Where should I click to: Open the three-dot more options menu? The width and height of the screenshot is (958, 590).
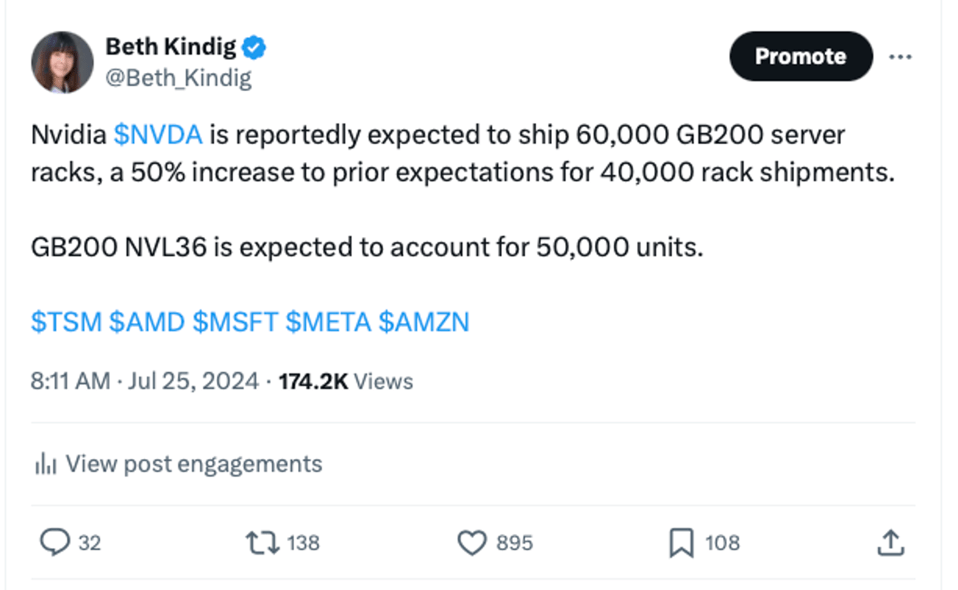(900, 57)
